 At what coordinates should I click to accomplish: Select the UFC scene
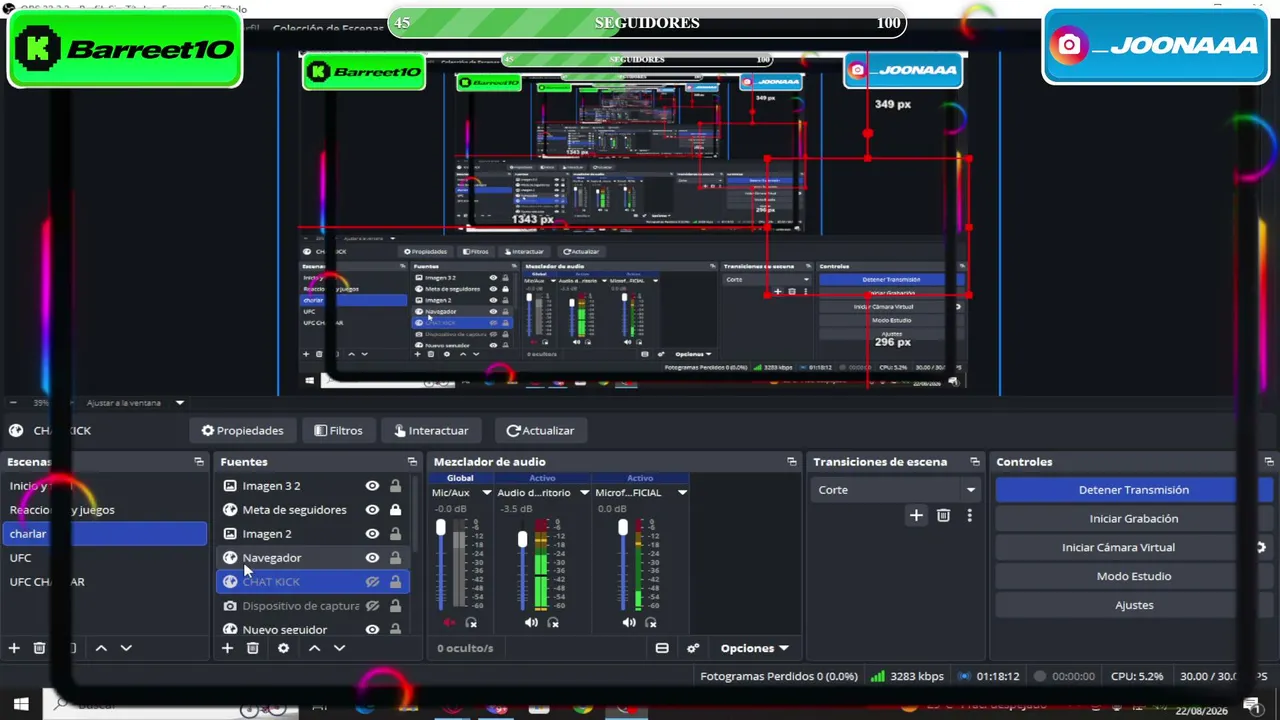click(x=104, y=558)
